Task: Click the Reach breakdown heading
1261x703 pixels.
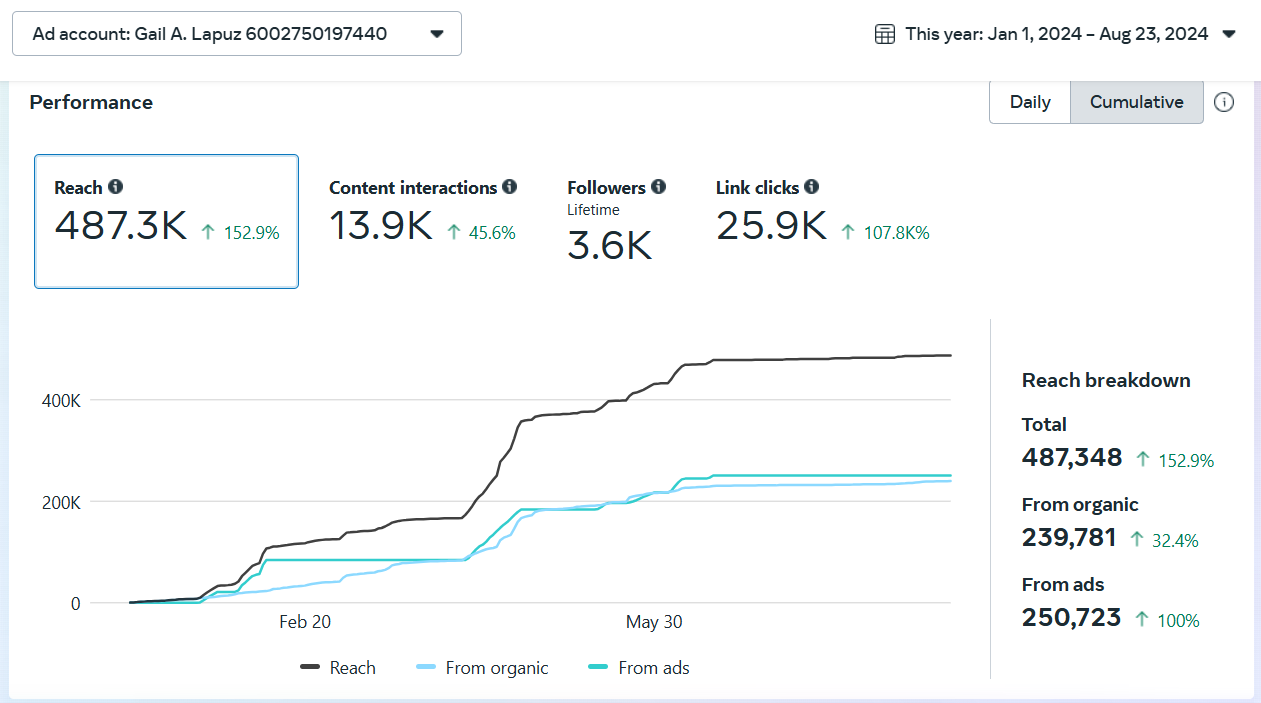Action: pyautogui.click(x=1106, y=380)
